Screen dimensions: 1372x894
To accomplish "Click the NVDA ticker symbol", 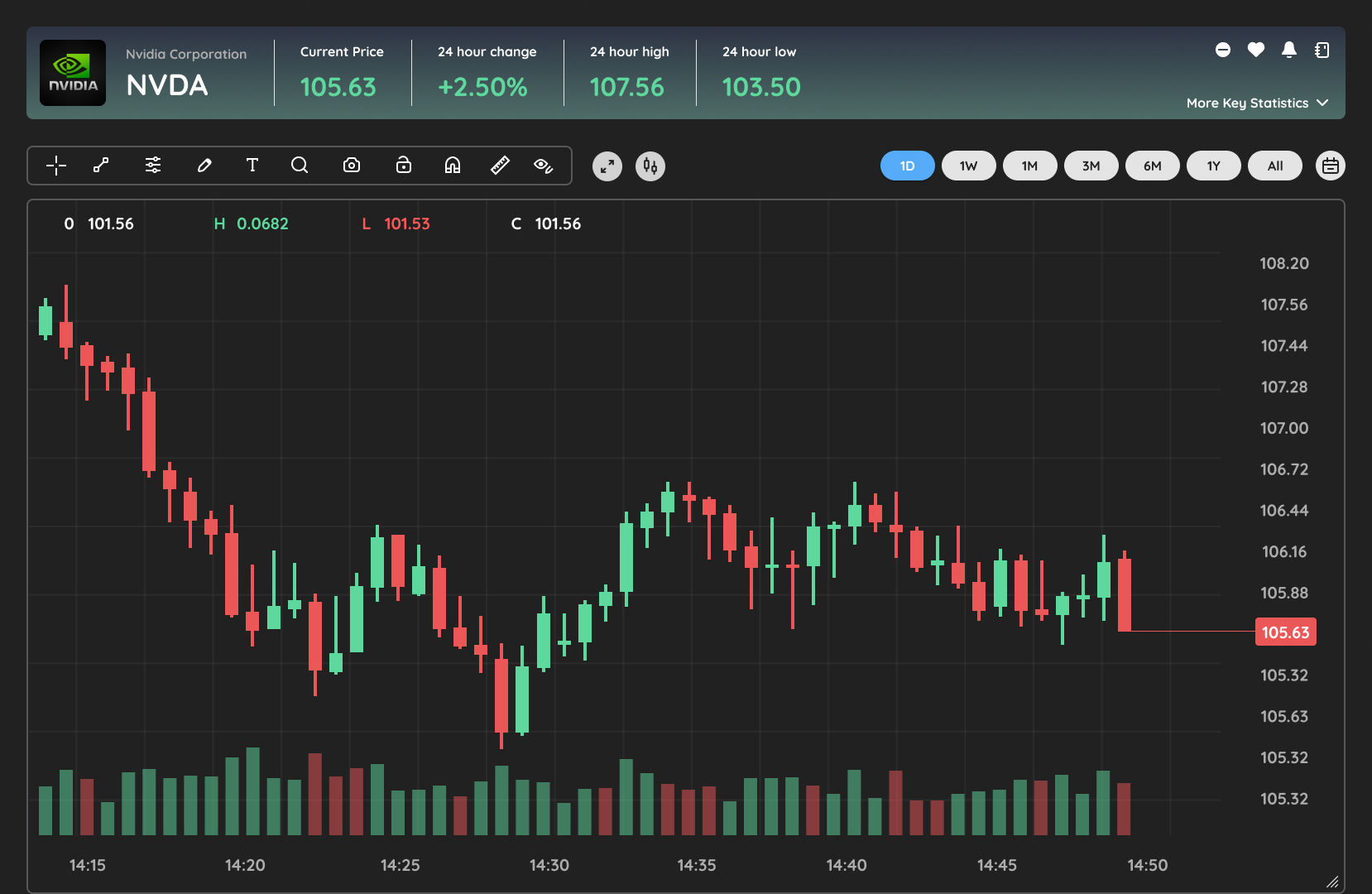I will click(x=167, y=85).
